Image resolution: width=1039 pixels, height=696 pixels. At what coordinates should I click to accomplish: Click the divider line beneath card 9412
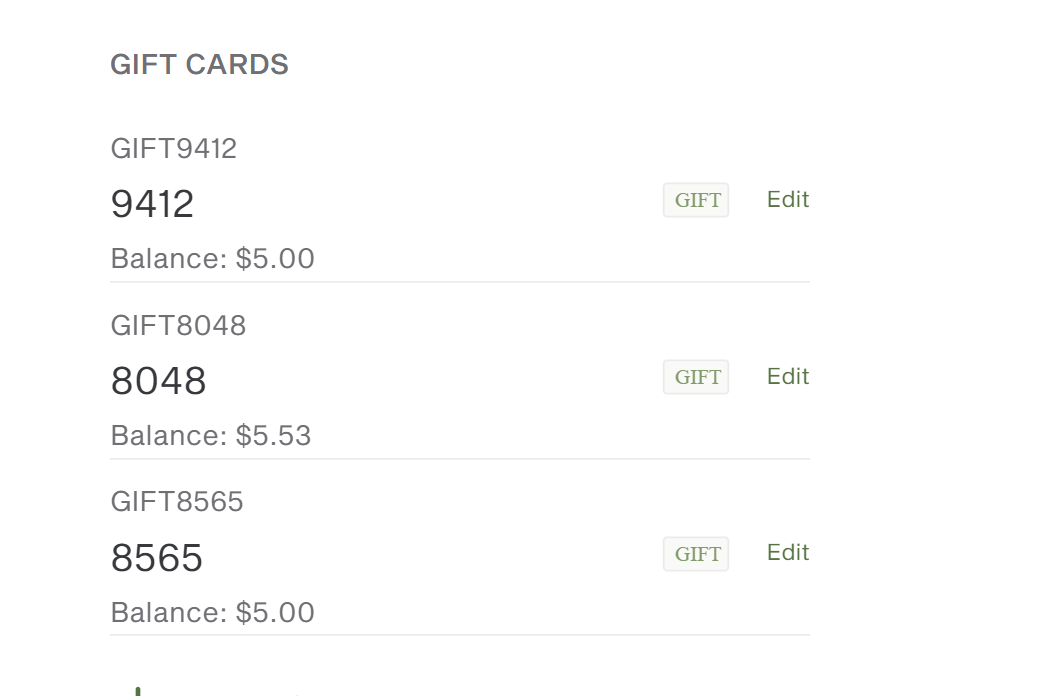(460, 282)
